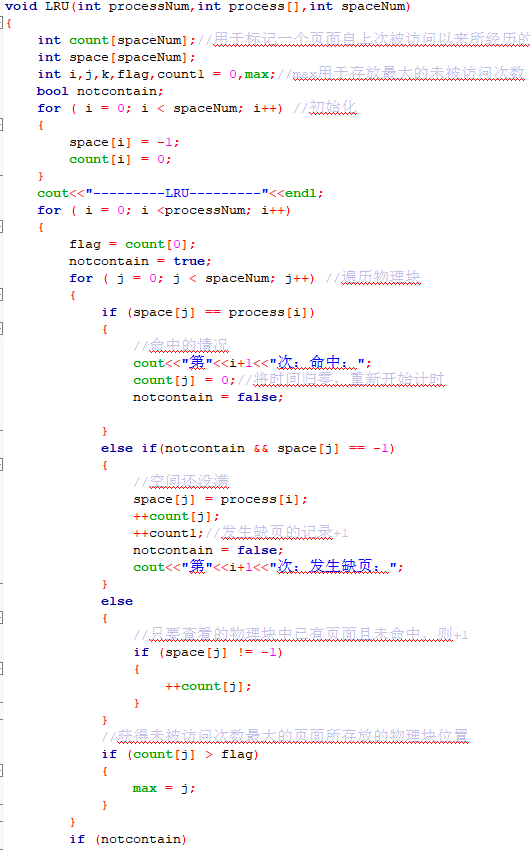The image size is (530, 850).
Task: Click the declaration 'int i,j,k,flag,count1 = 0,max;'
Action: [x=157, y=74]
